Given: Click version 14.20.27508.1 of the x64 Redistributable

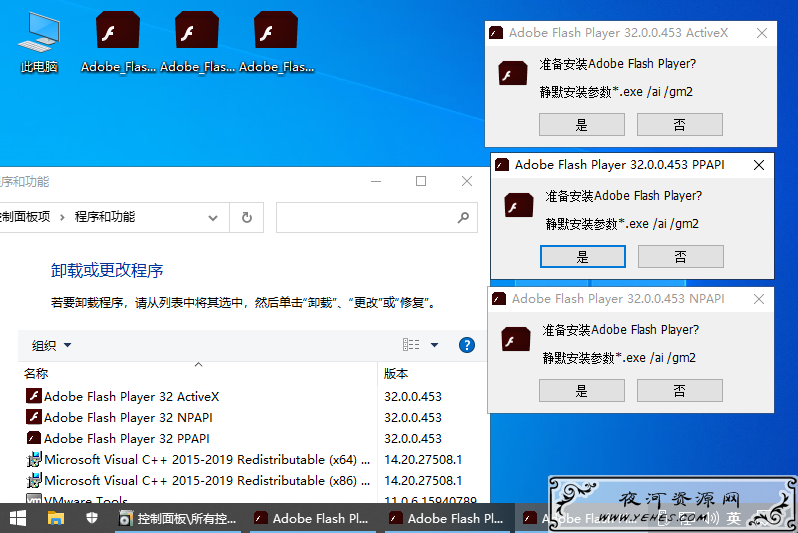Looking at the screenshot, I should coord(423,460).
